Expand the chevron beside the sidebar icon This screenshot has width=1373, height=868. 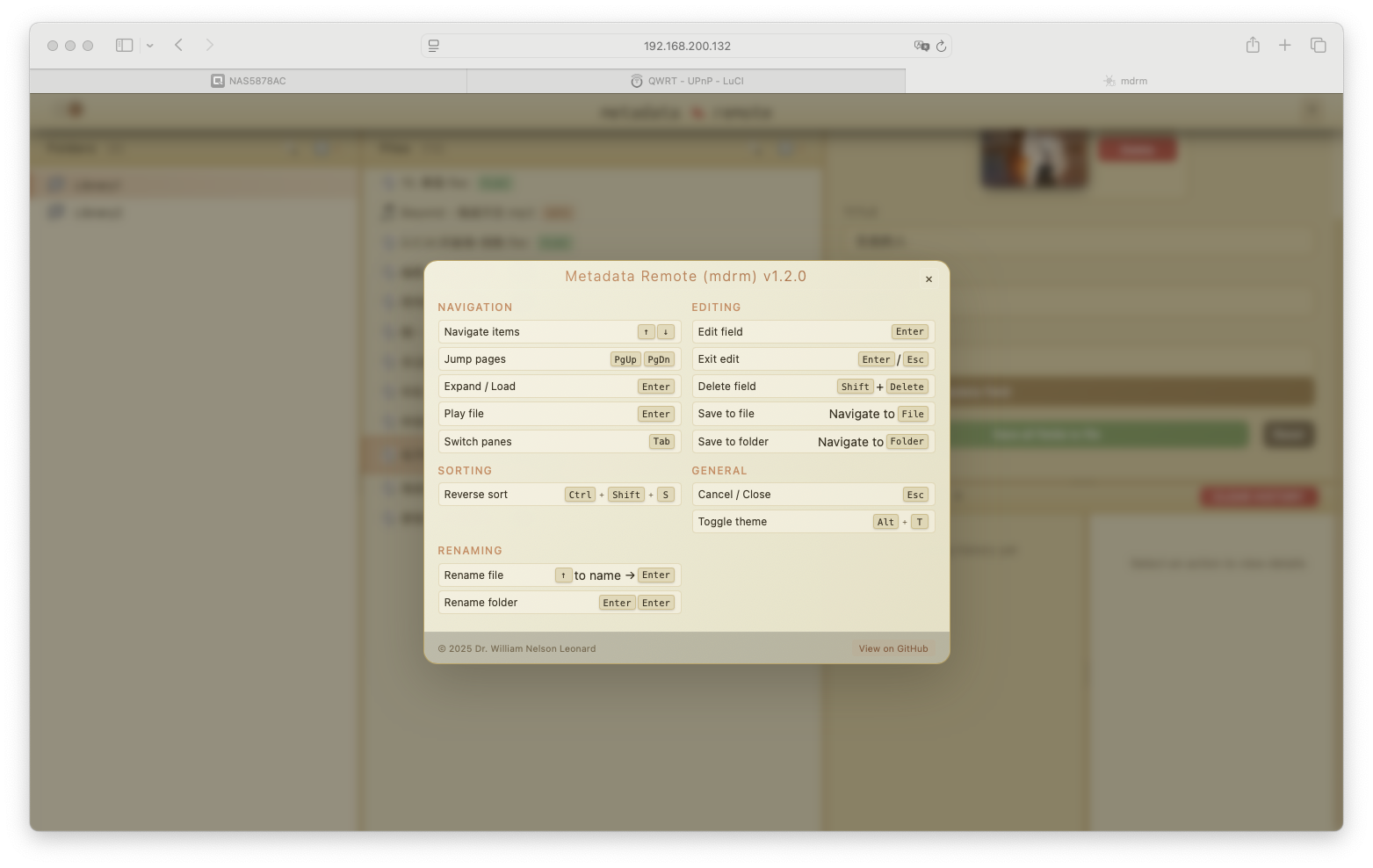click(x=150, y=46)
